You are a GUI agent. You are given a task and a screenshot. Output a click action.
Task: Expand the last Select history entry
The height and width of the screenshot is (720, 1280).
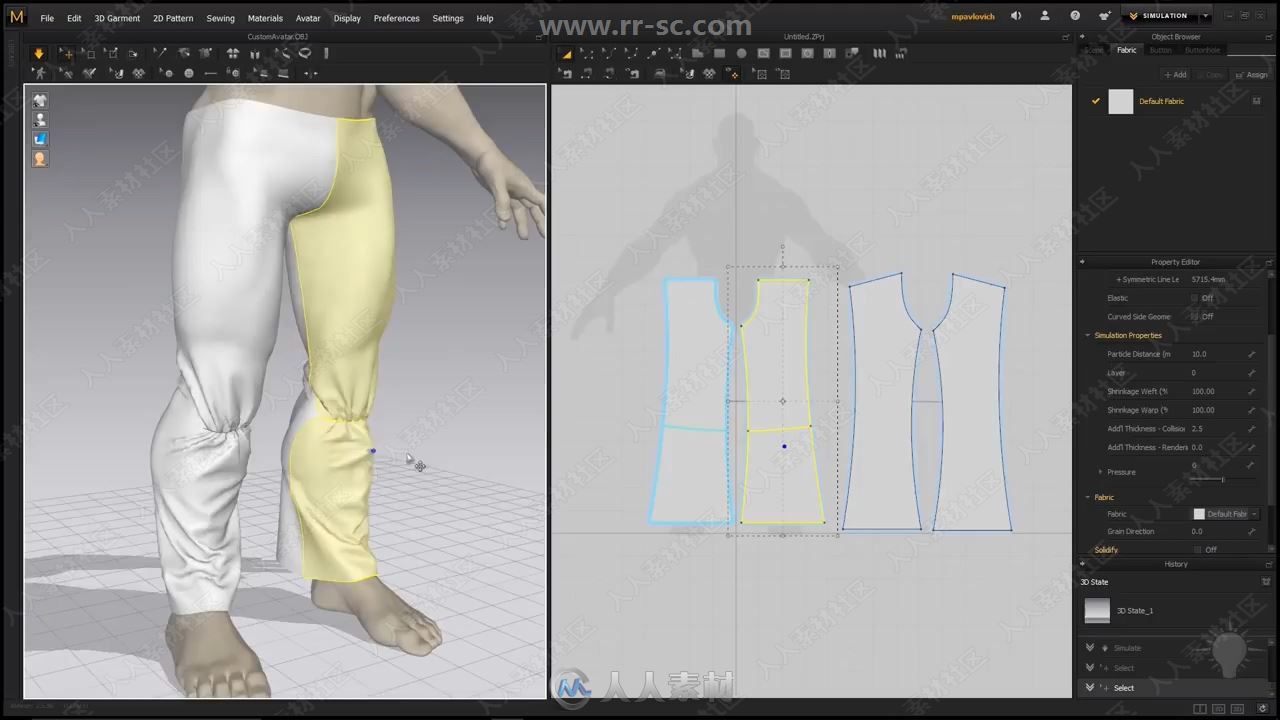click(1090, 688)
